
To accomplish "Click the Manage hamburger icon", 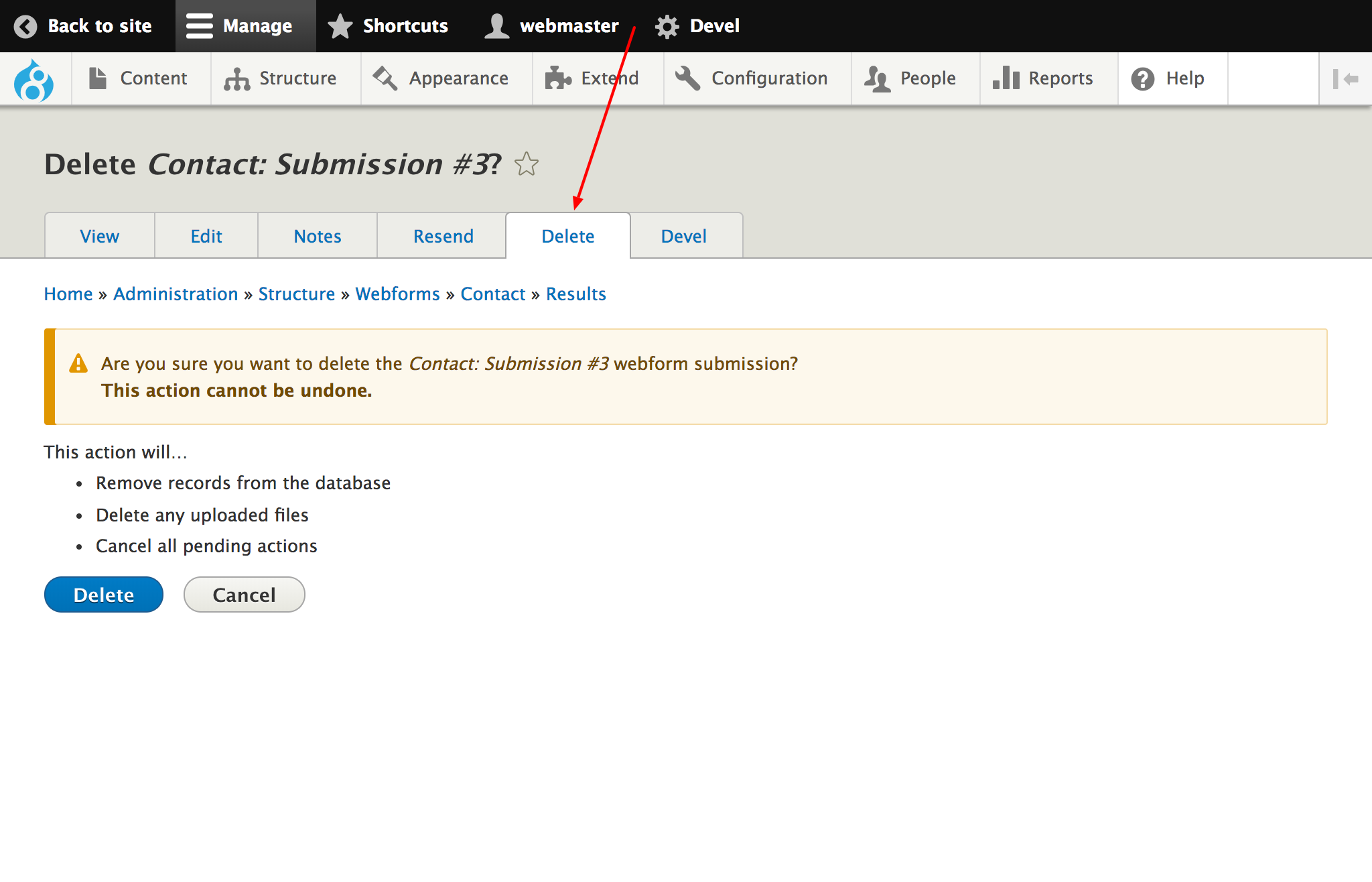I will click(199, 26).
